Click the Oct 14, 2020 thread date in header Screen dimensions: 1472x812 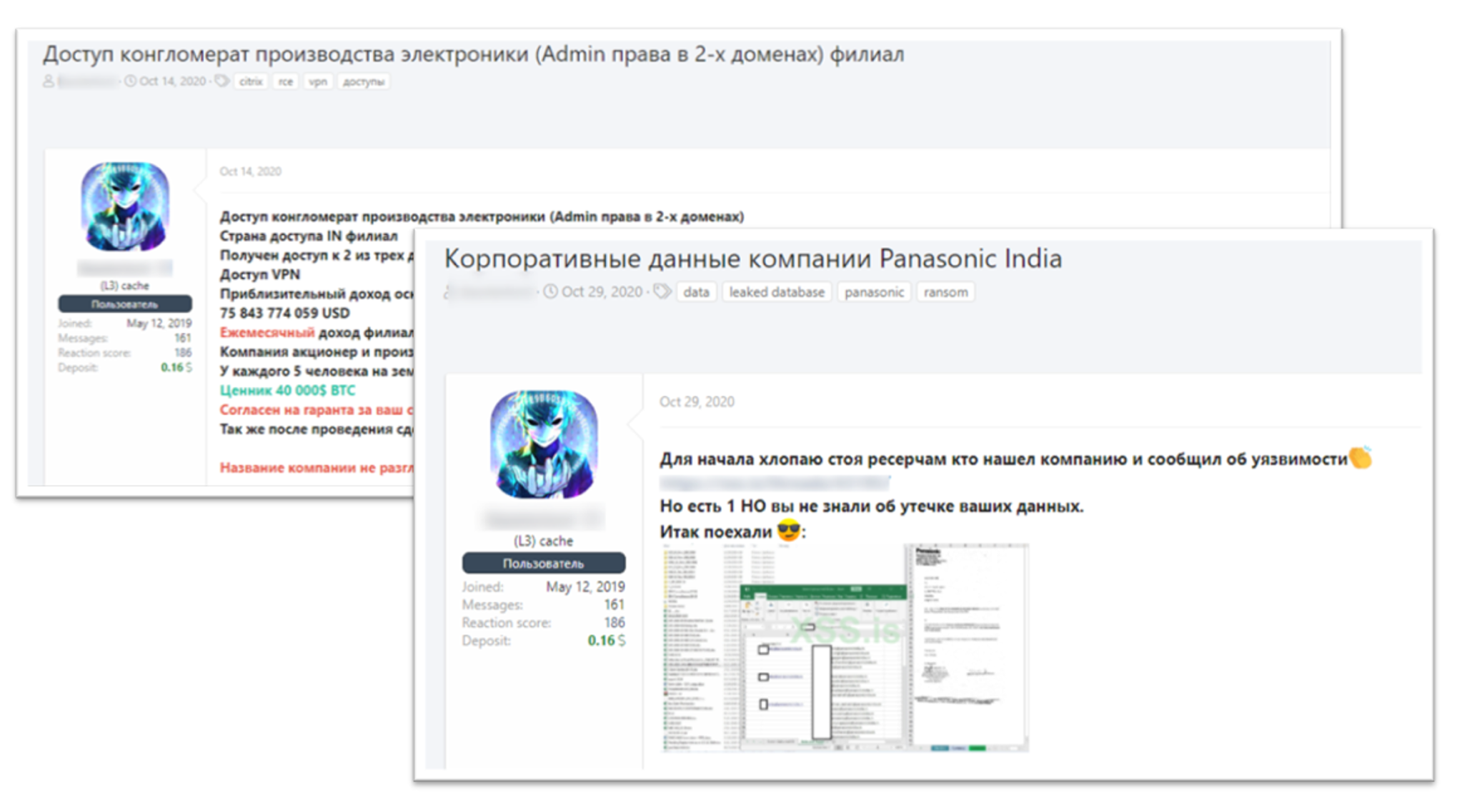click(172, 81)
